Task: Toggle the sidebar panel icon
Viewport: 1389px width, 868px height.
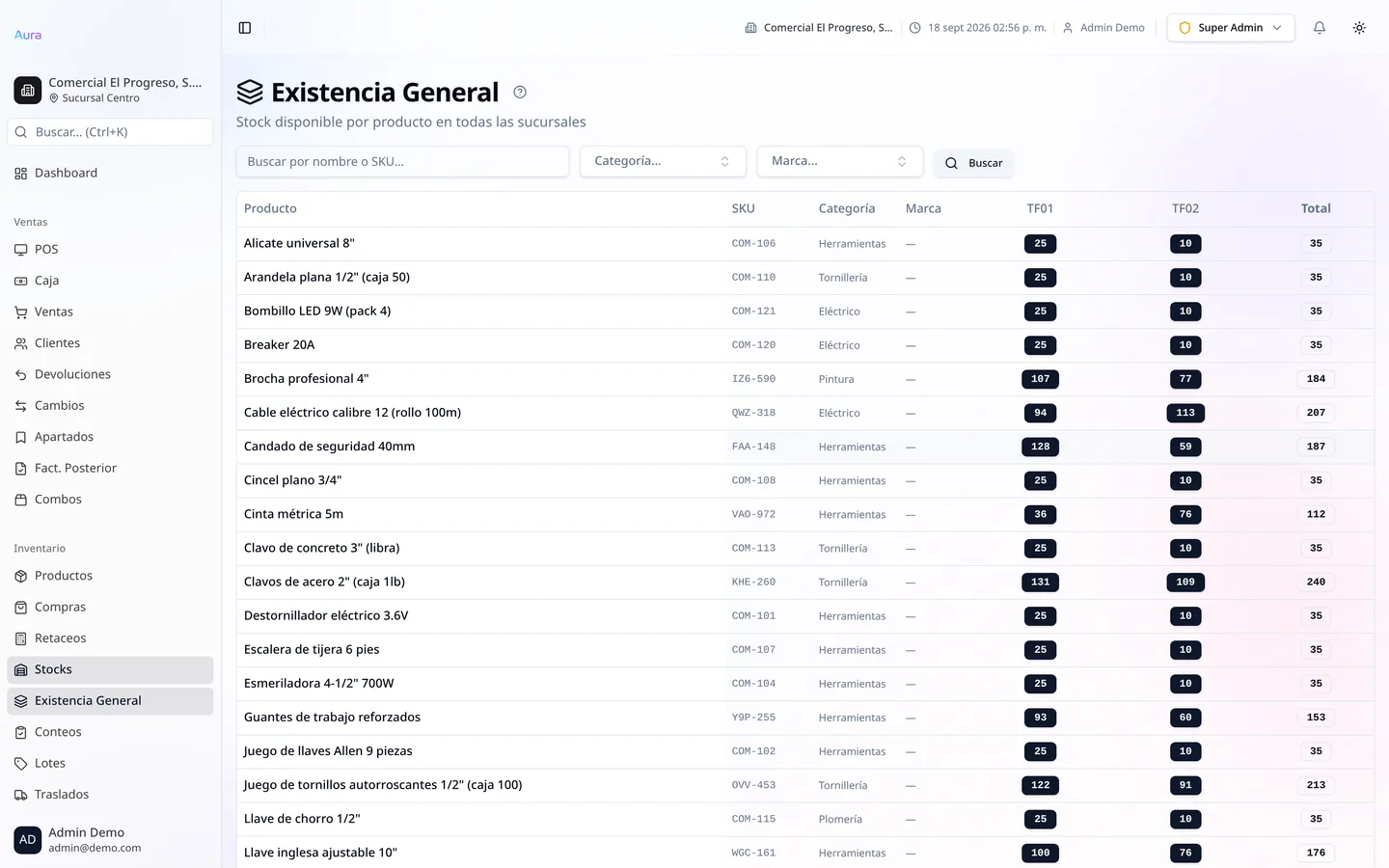Action: click(x=245, y=28)
